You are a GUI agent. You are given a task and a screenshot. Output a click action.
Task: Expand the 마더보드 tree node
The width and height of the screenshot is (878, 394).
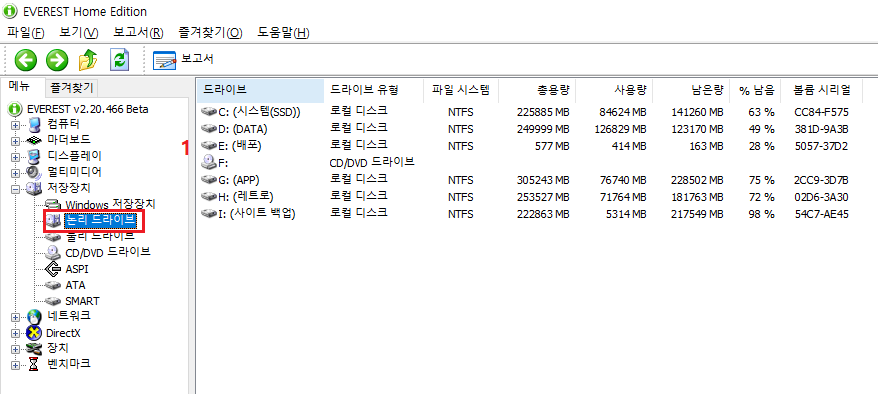(x=15, y=140)
